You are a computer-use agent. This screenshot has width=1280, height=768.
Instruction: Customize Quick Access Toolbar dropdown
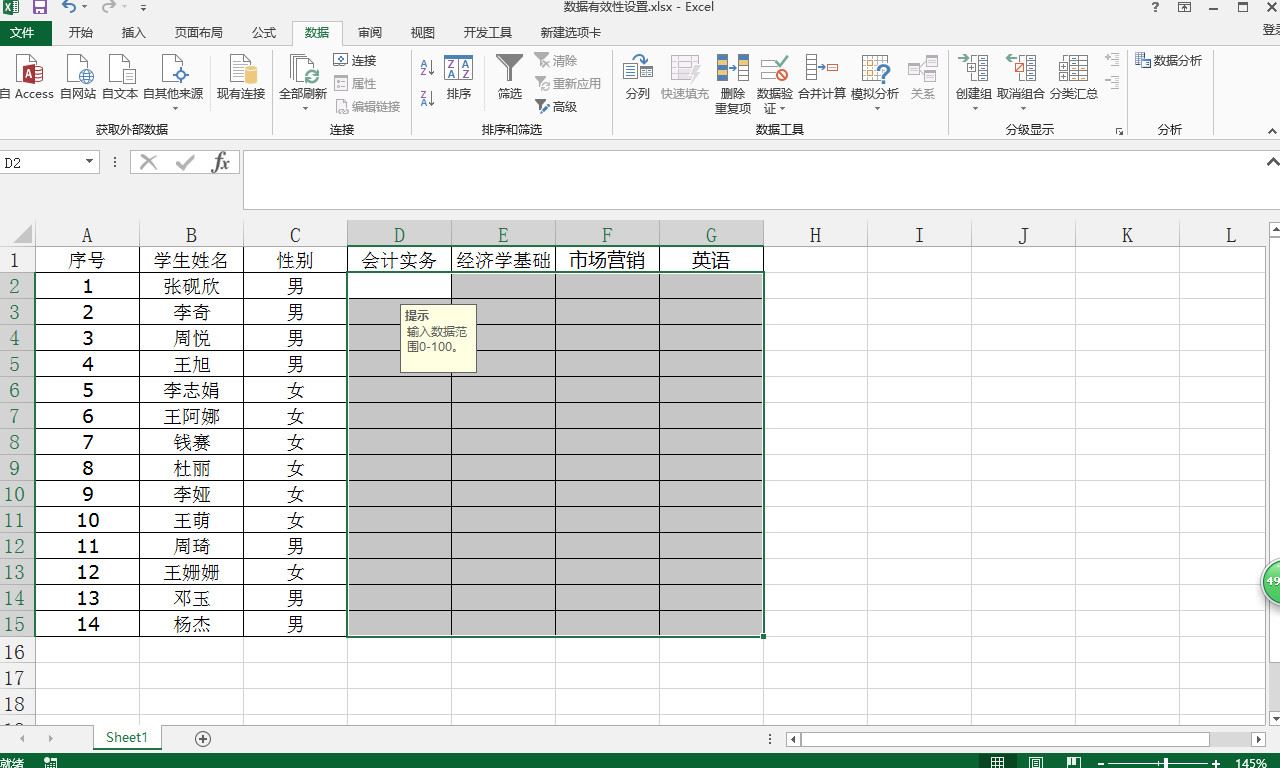143,7
